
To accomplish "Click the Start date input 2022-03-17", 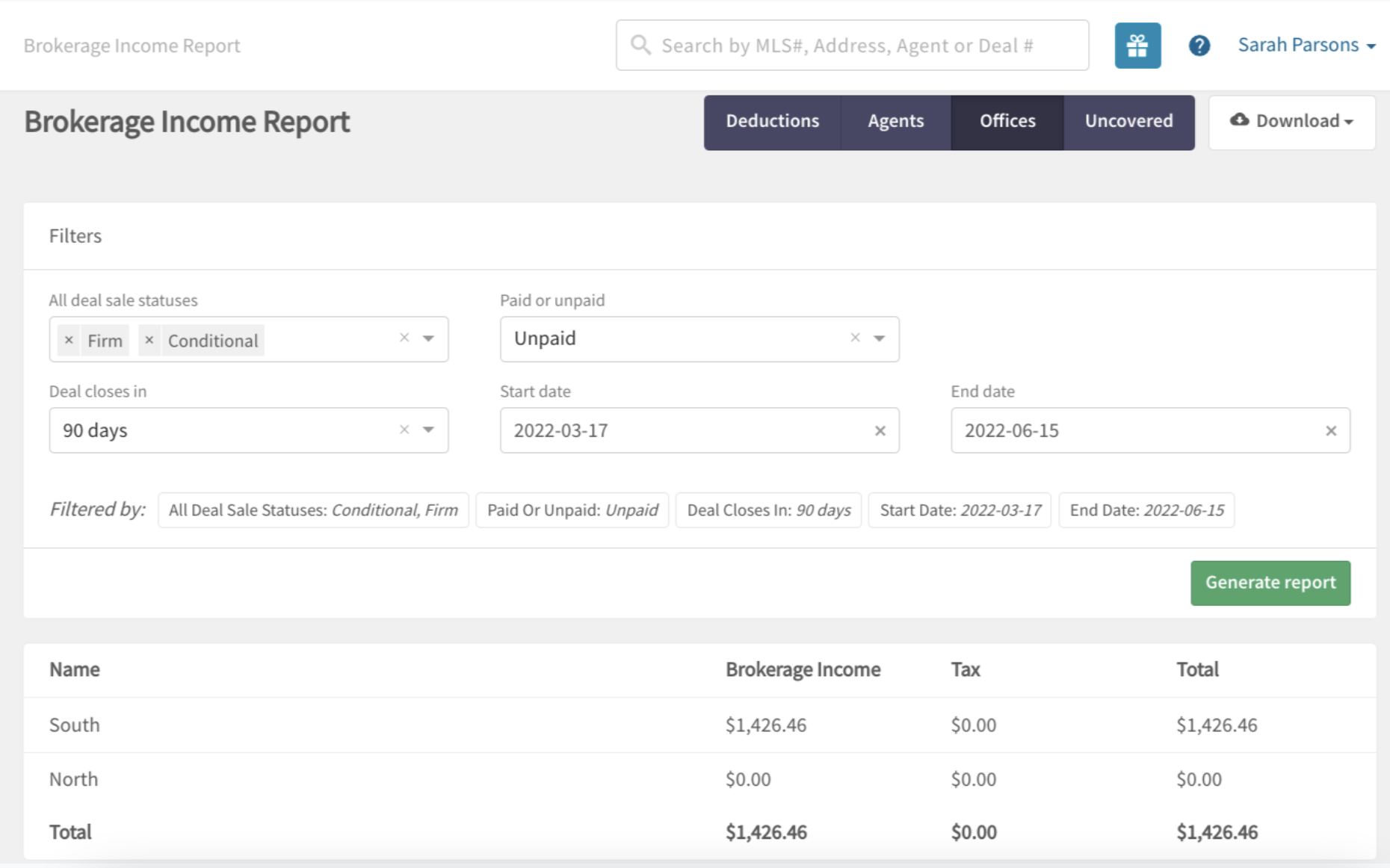I will click(699, 430).
